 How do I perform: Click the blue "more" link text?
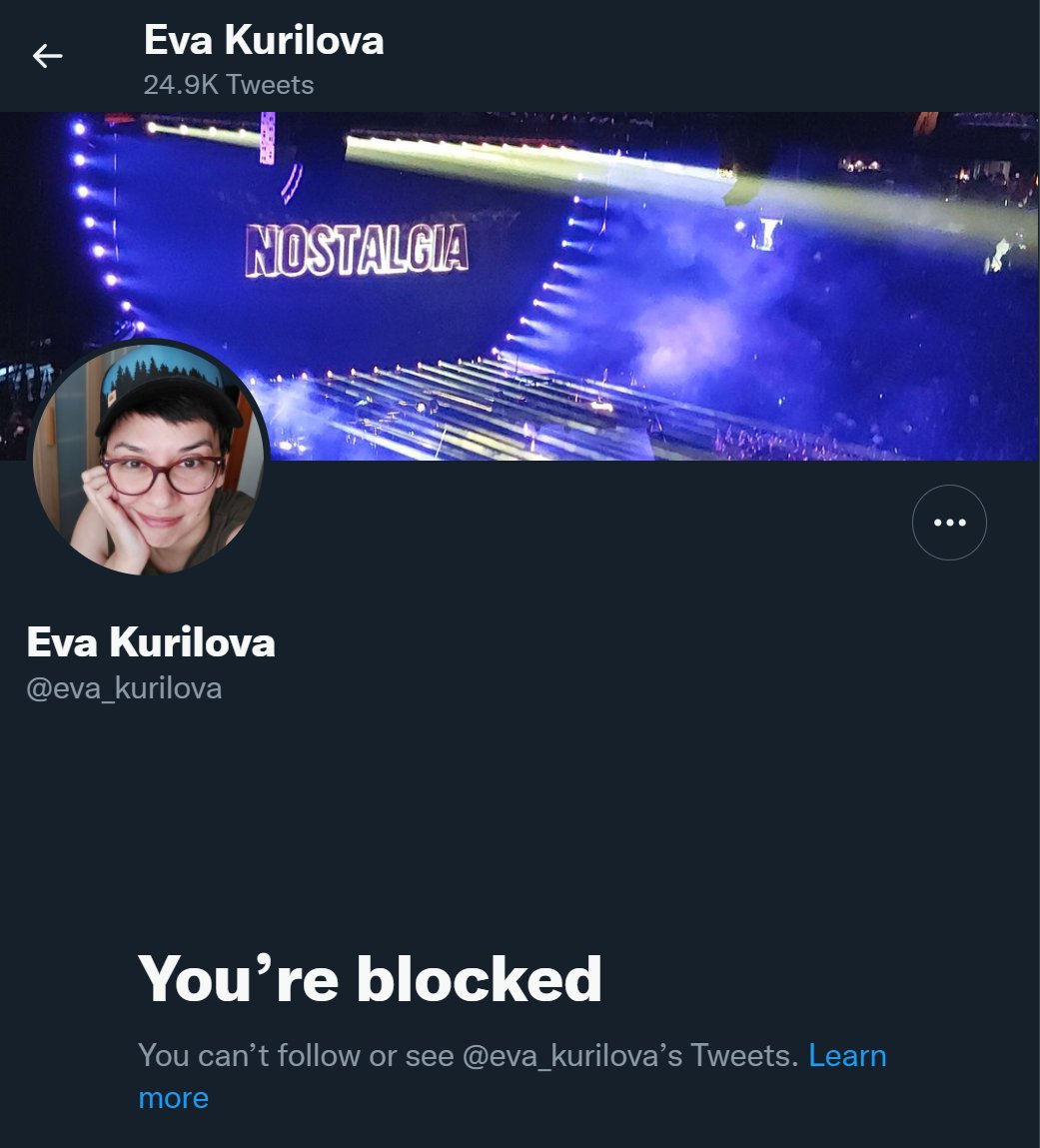[x=174, y=1098]
